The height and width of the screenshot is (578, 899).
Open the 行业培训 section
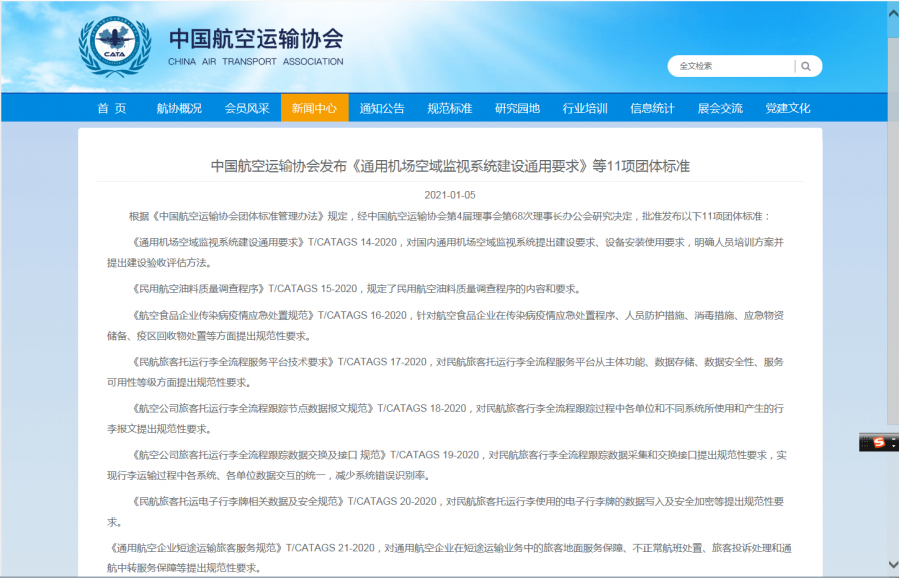[585, 107]
